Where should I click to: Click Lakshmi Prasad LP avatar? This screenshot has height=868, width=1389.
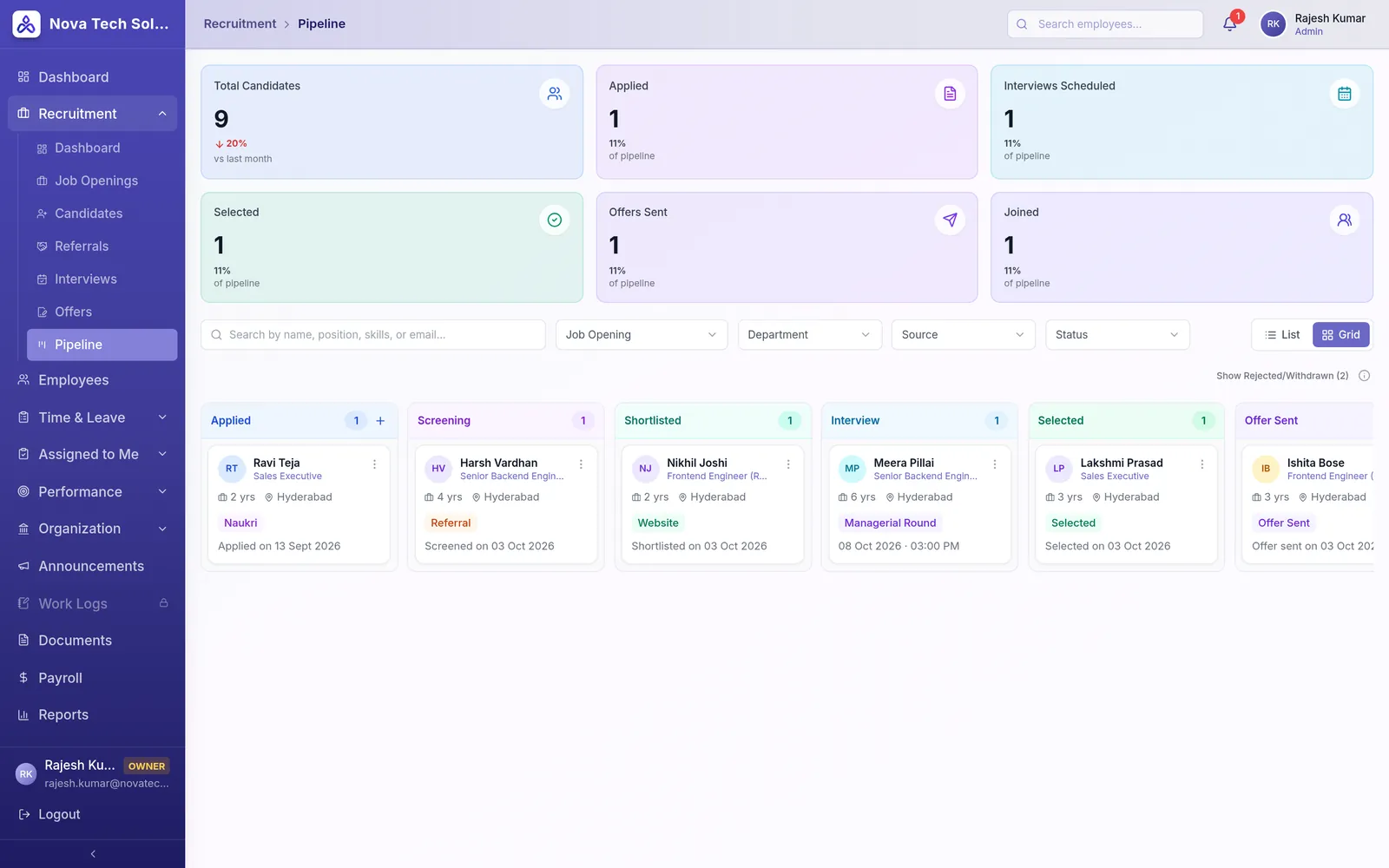(x=1058, y=469)
